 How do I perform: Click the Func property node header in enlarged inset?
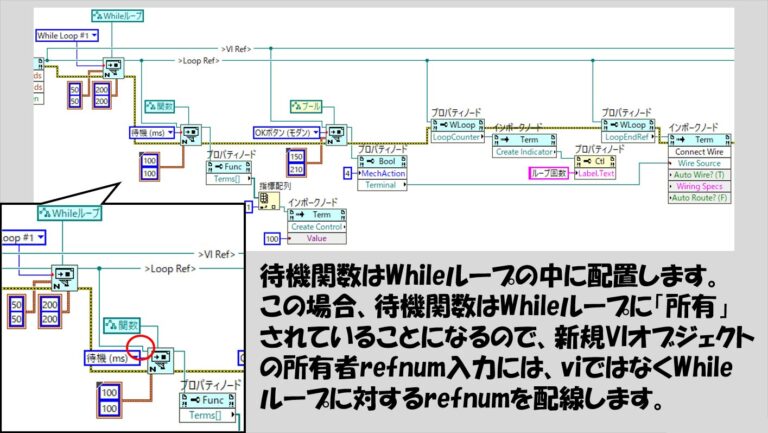point(207,400)
